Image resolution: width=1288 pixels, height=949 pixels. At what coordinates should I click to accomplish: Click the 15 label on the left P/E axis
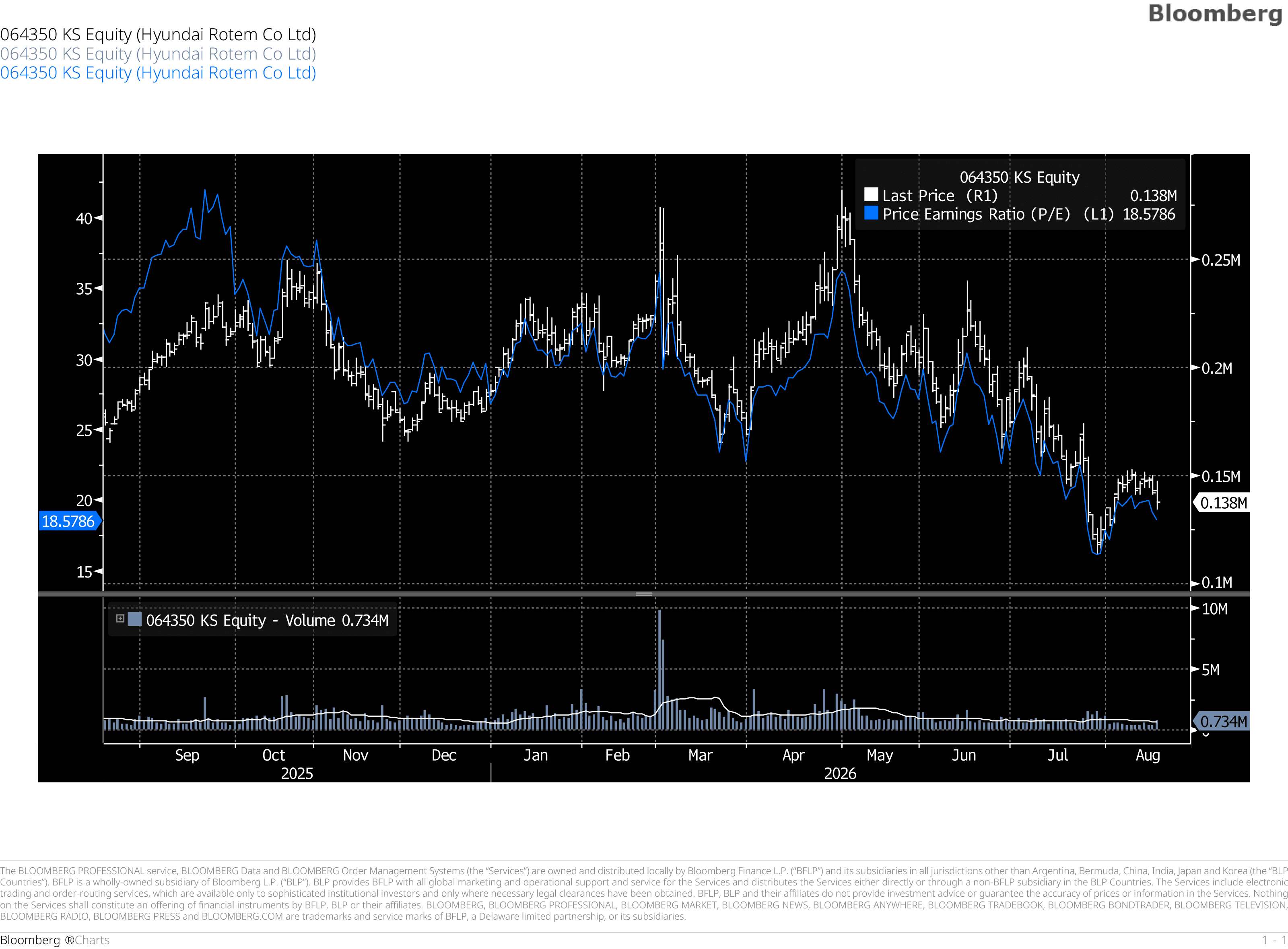tap(84, 571)
